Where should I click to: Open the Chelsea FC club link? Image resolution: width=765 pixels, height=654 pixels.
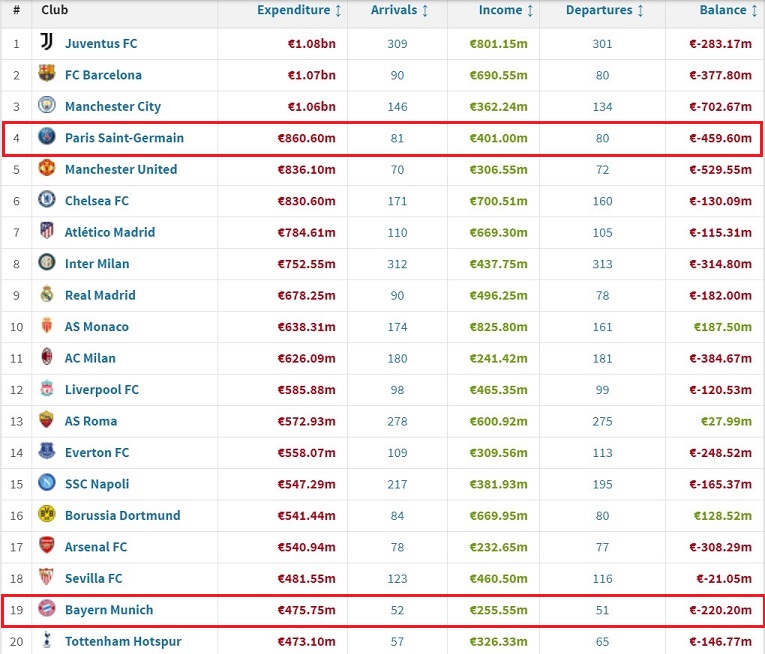tap(97, 201)
